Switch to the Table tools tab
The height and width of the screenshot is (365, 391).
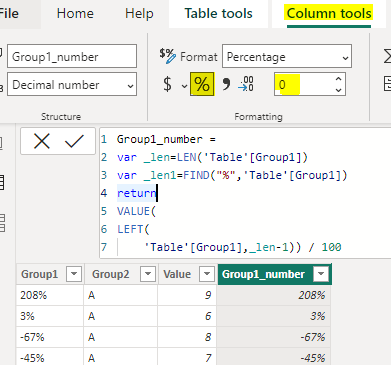[x=218, y=14]
